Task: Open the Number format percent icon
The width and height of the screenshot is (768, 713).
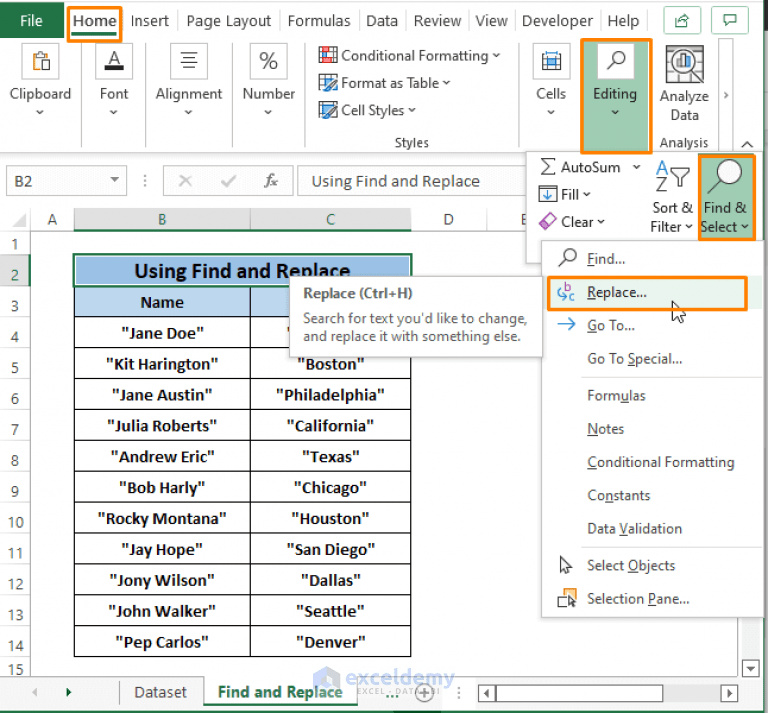Action: click(268, 61)
